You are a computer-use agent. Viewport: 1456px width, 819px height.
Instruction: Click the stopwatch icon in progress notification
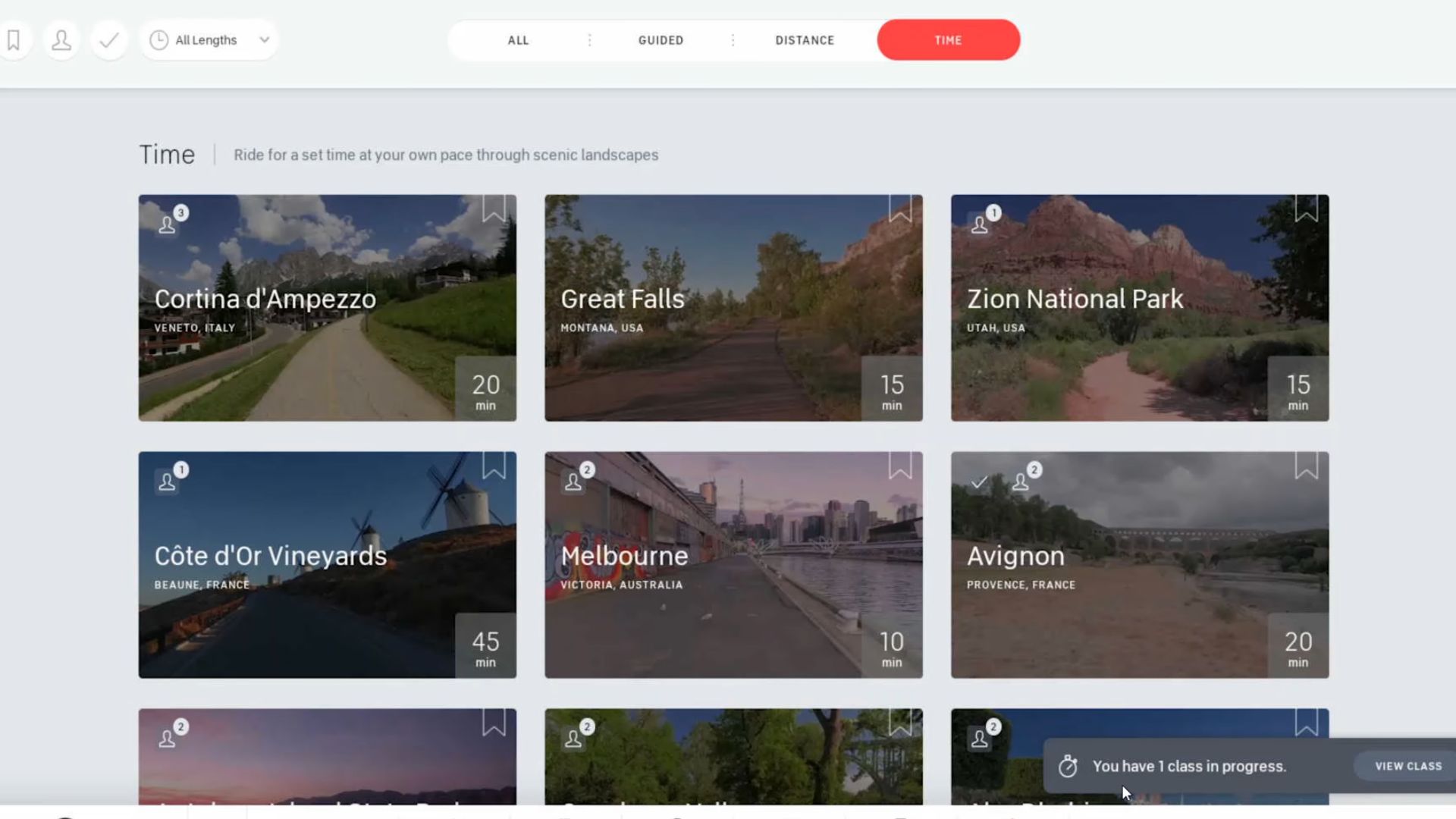pyautogui.click(x=1068, y=767)
